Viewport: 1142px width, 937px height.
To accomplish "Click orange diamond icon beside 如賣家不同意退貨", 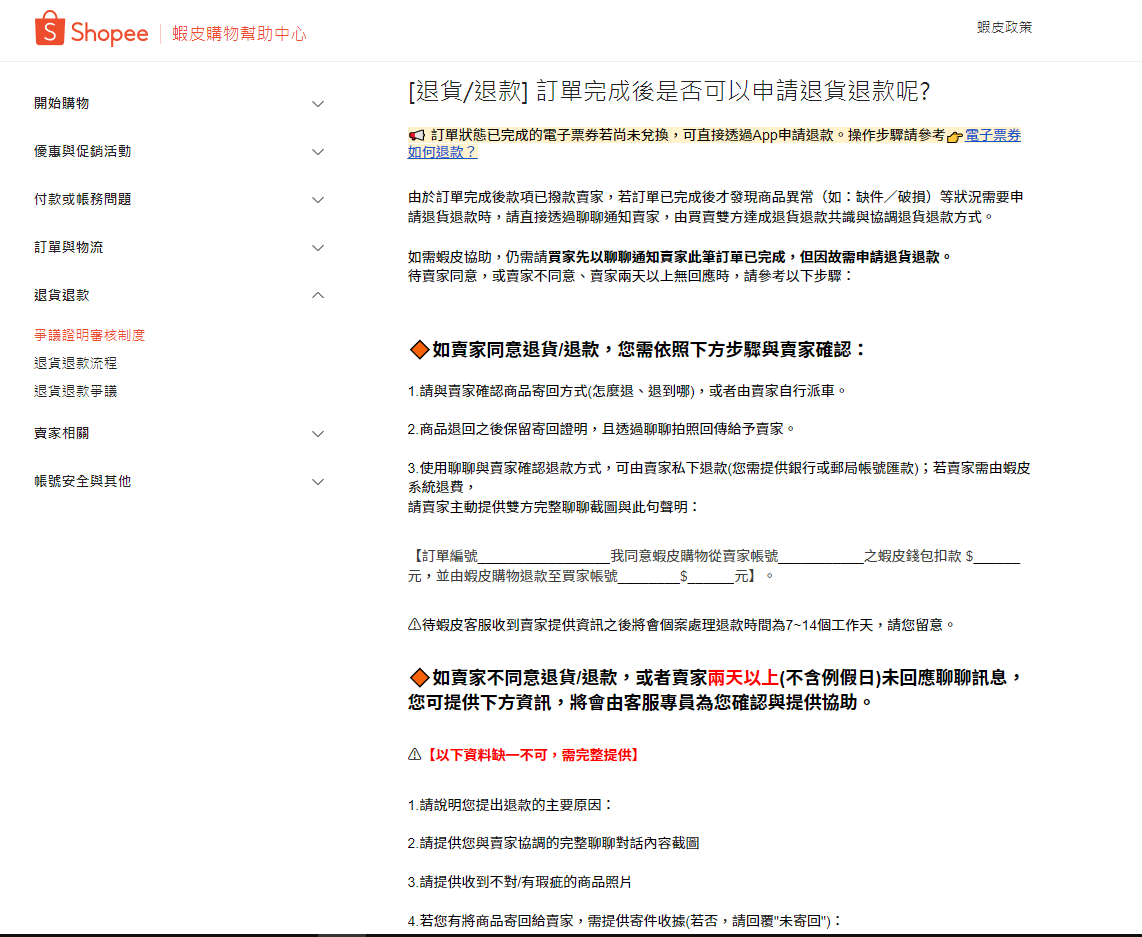I will point(419,678).
